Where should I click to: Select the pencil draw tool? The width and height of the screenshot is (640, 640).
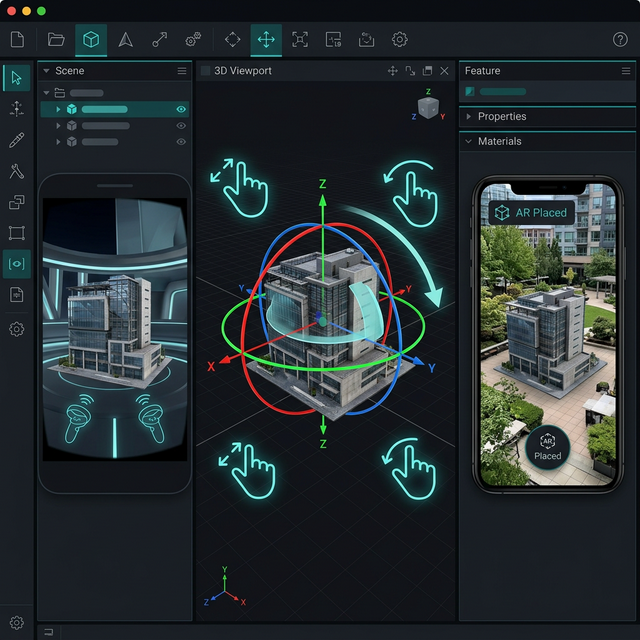(16, 139)
